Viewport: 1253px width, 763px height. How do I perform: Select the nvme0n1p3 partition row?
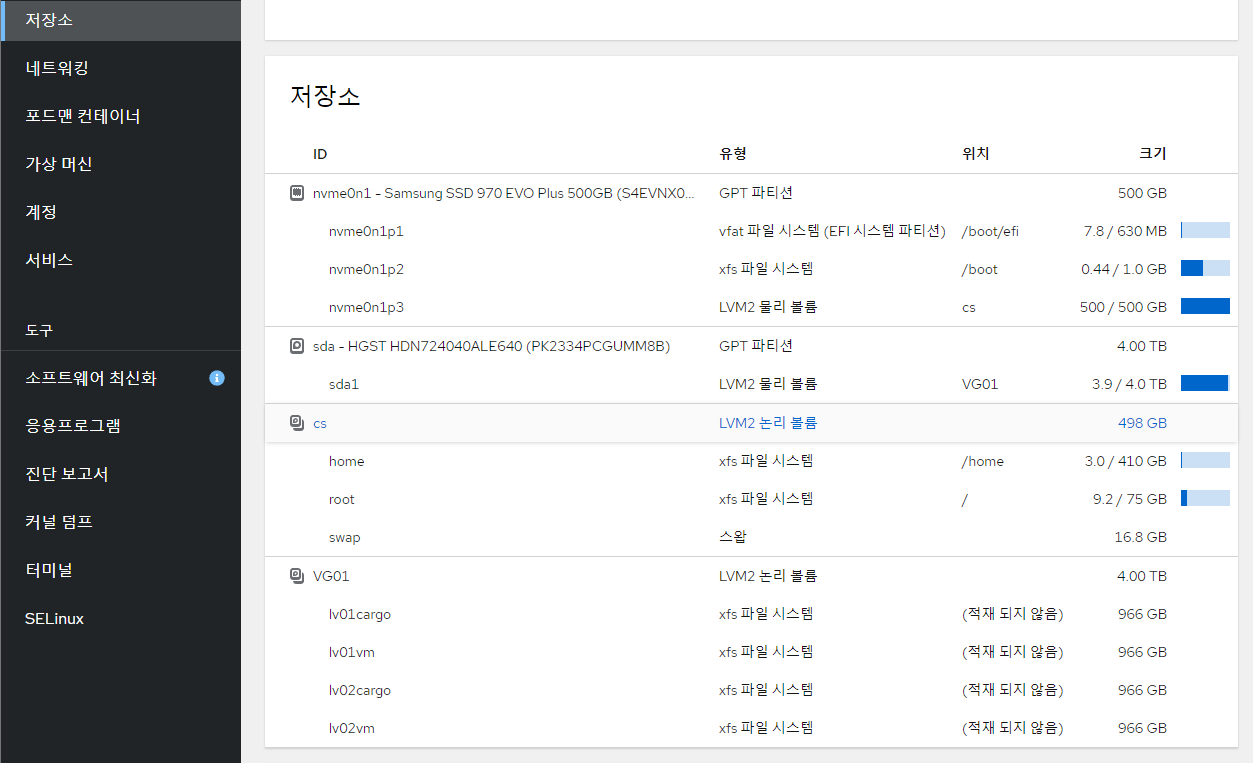click(x=751, y=307)
